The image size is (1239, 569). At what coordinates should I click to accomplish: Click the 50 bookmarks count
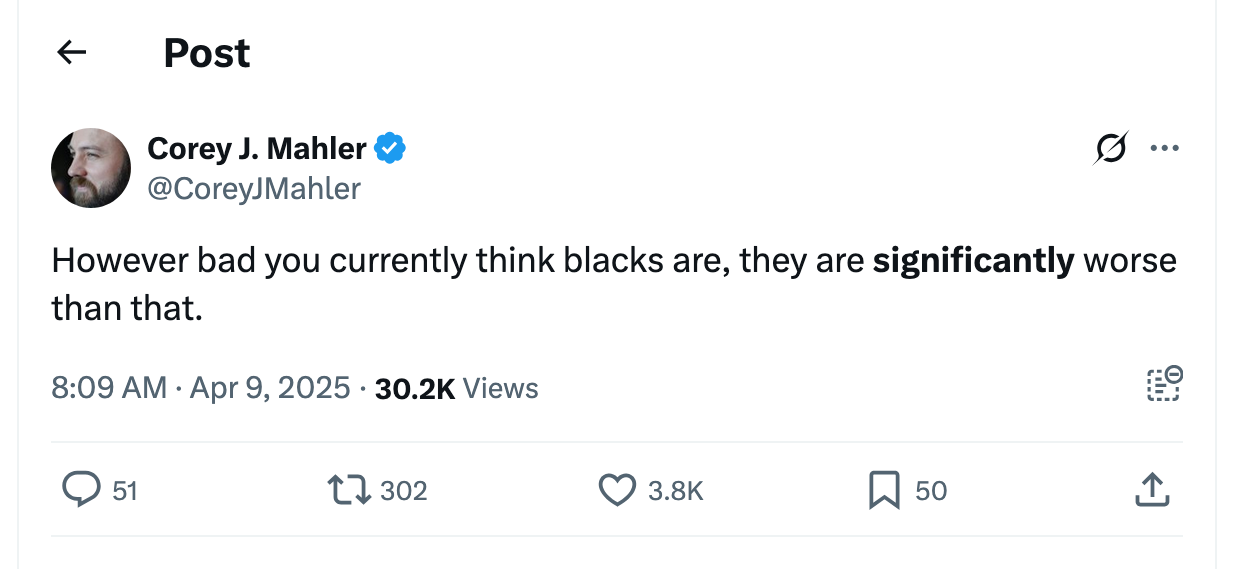coord(931,491)
